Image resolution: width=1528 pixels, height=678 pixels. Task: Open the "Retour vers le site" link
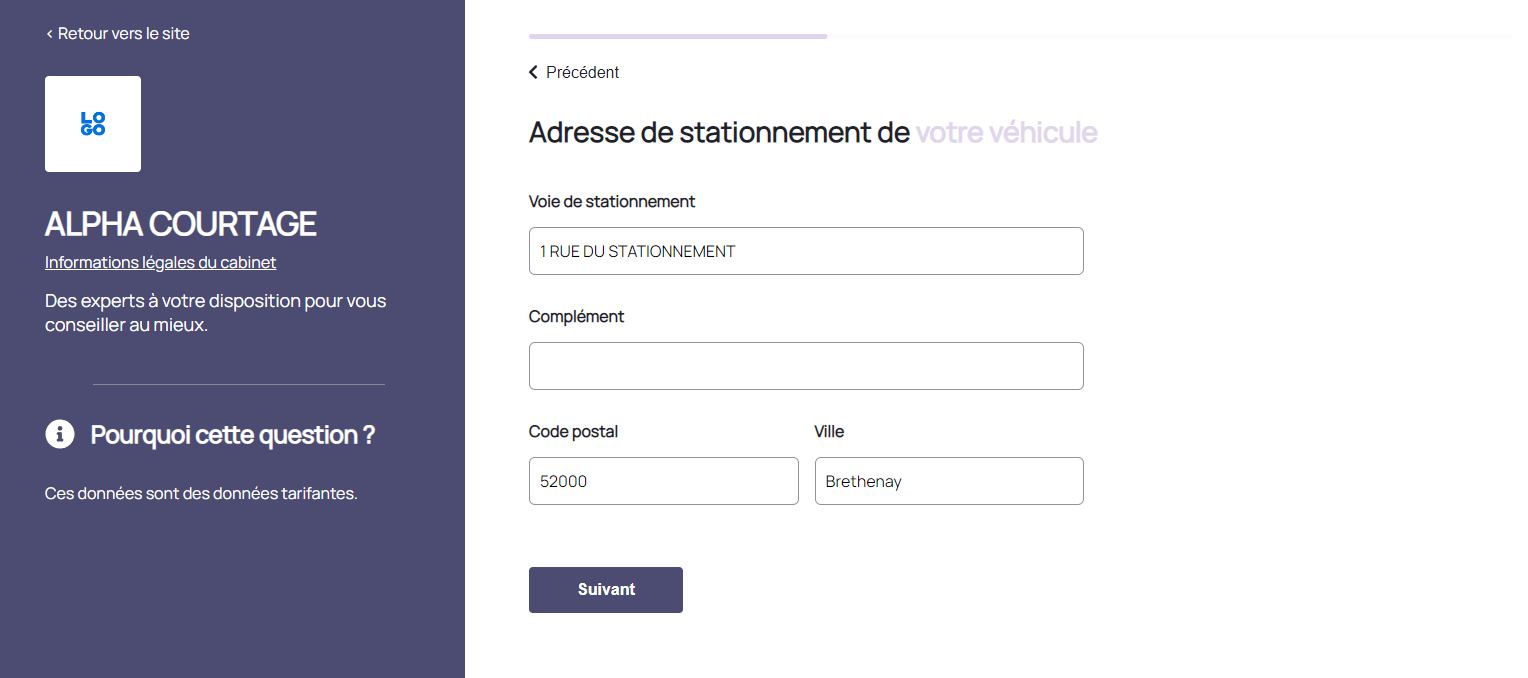(x=123, y=34)
